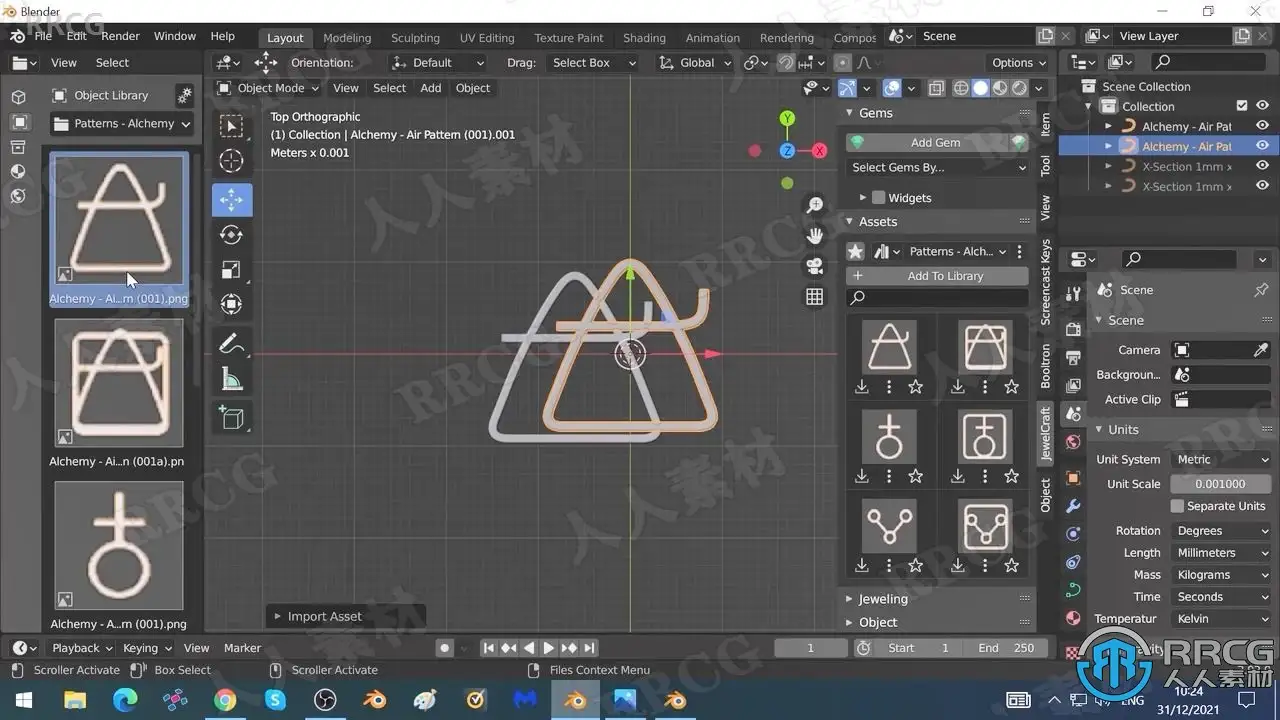The width and height of the screenshot is (1280, 720).
Task: Click the Add Gem button
Action: [x=937, y=143]
